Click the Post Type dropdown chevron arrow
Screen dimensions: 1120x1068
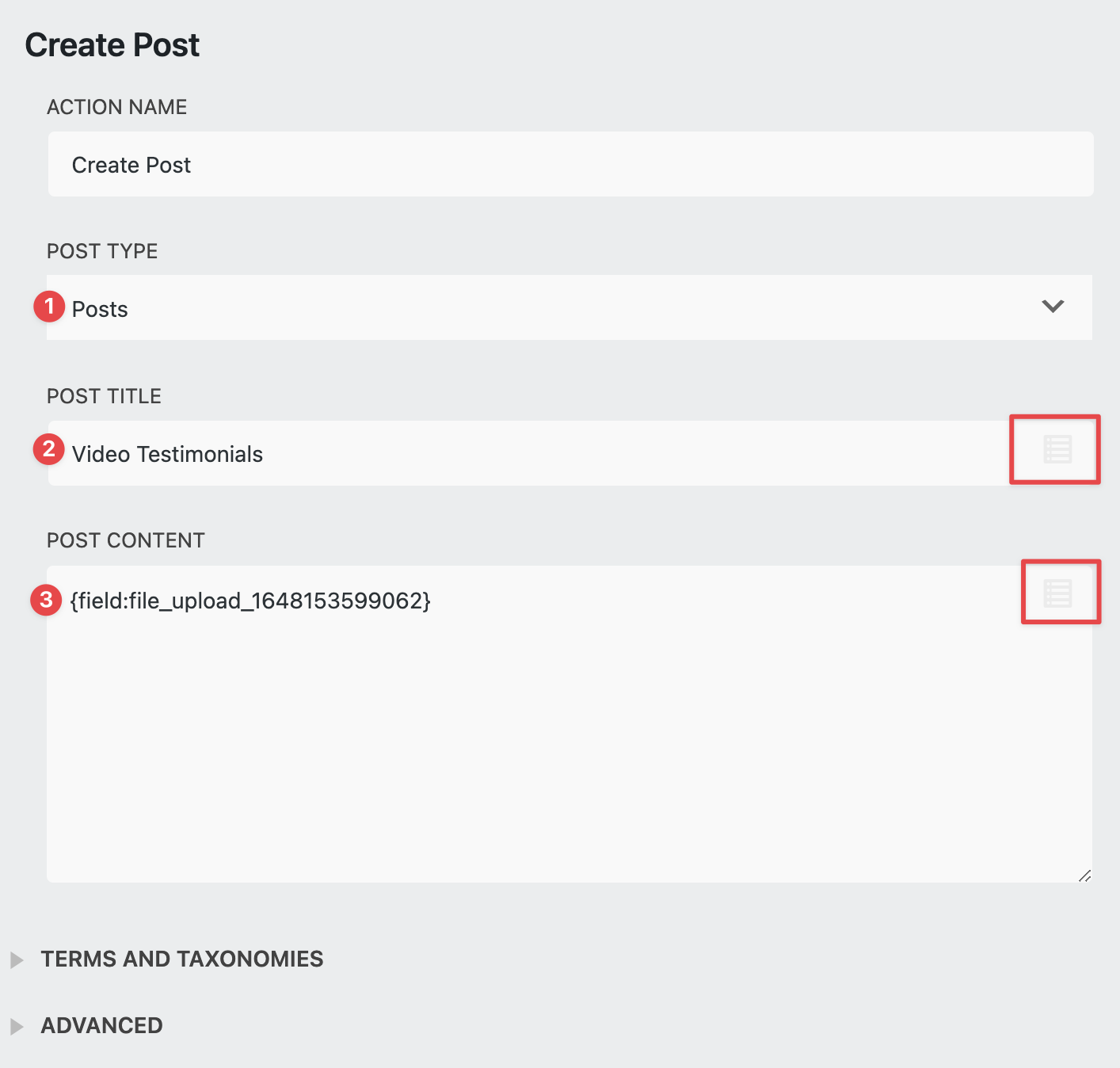1053,307
